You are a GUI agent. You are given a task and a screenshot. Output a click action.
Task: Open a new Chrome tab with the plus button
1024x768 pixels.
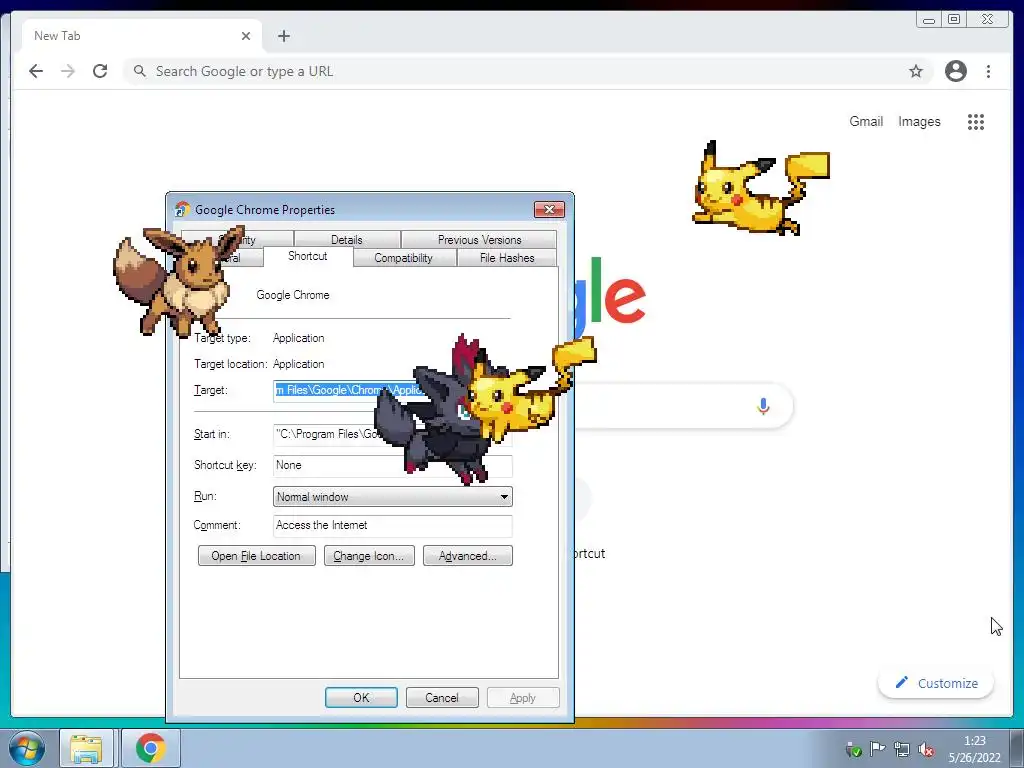(283, 36)
